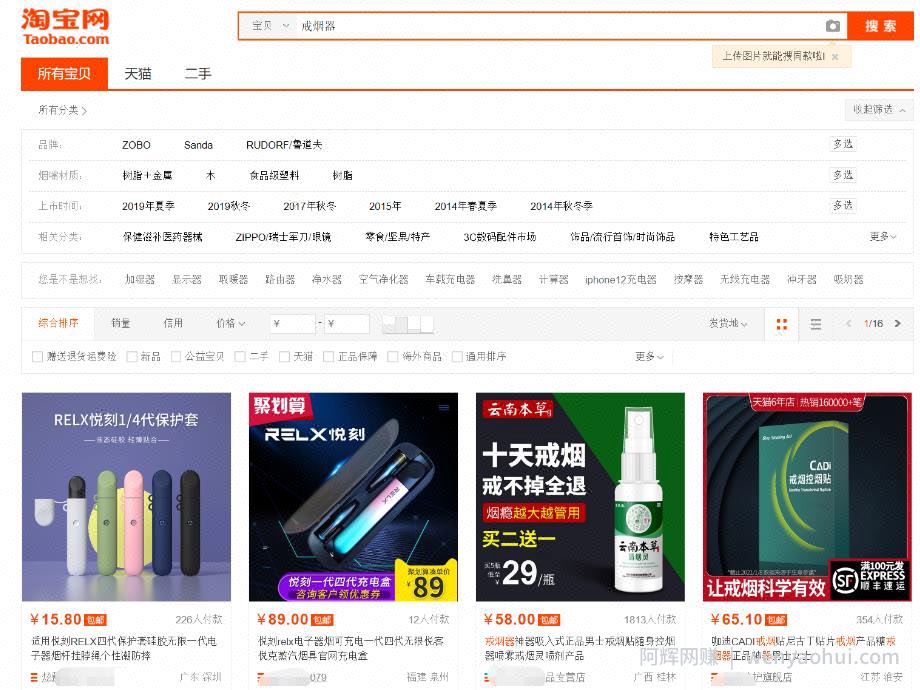Open title of ¥15.80 RELX protective case
The image size is (920, 690).
tap(124, 648)
